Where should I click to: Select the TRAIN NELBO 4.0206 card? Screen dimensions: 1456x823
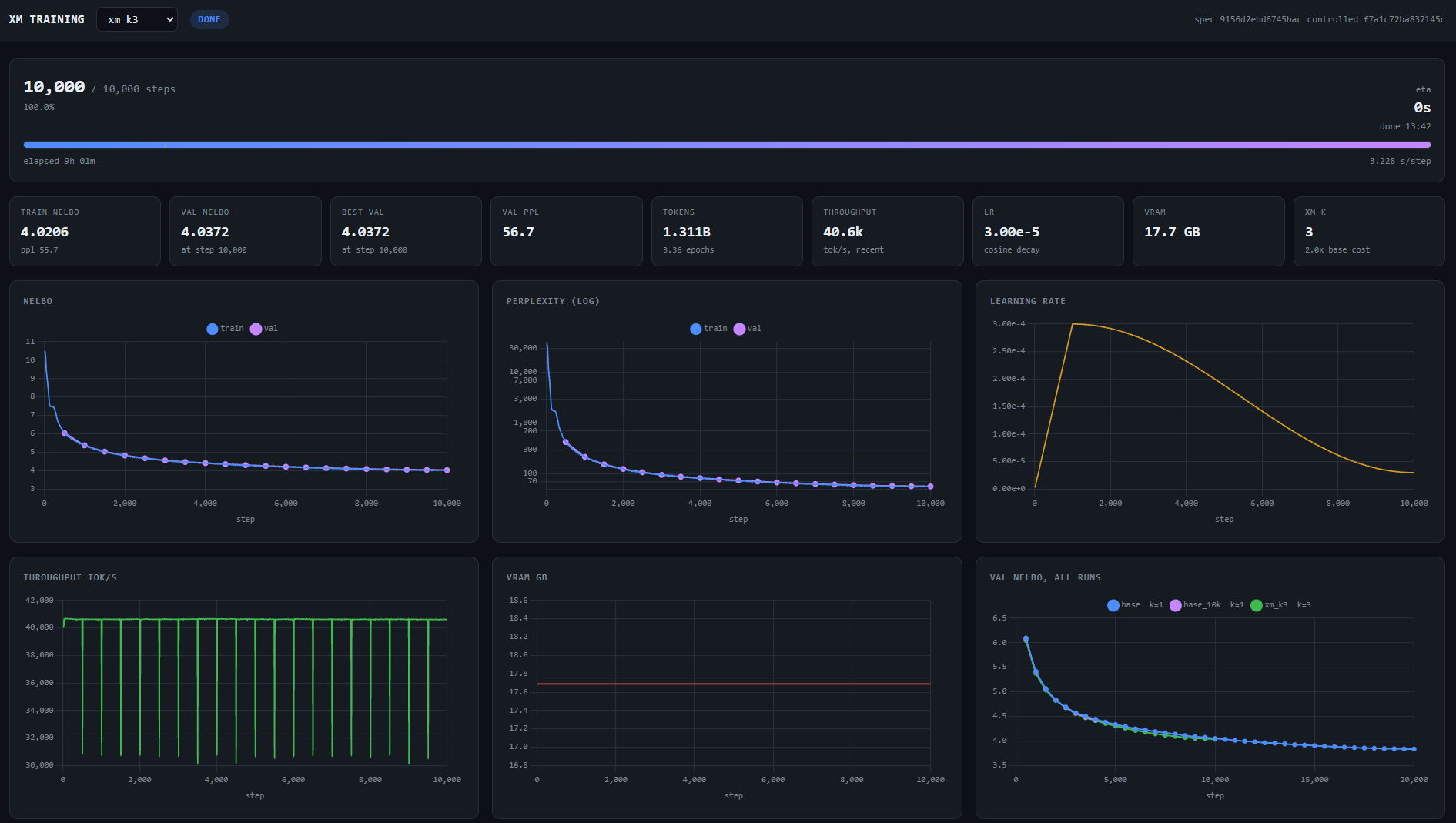tap(85, 231)
